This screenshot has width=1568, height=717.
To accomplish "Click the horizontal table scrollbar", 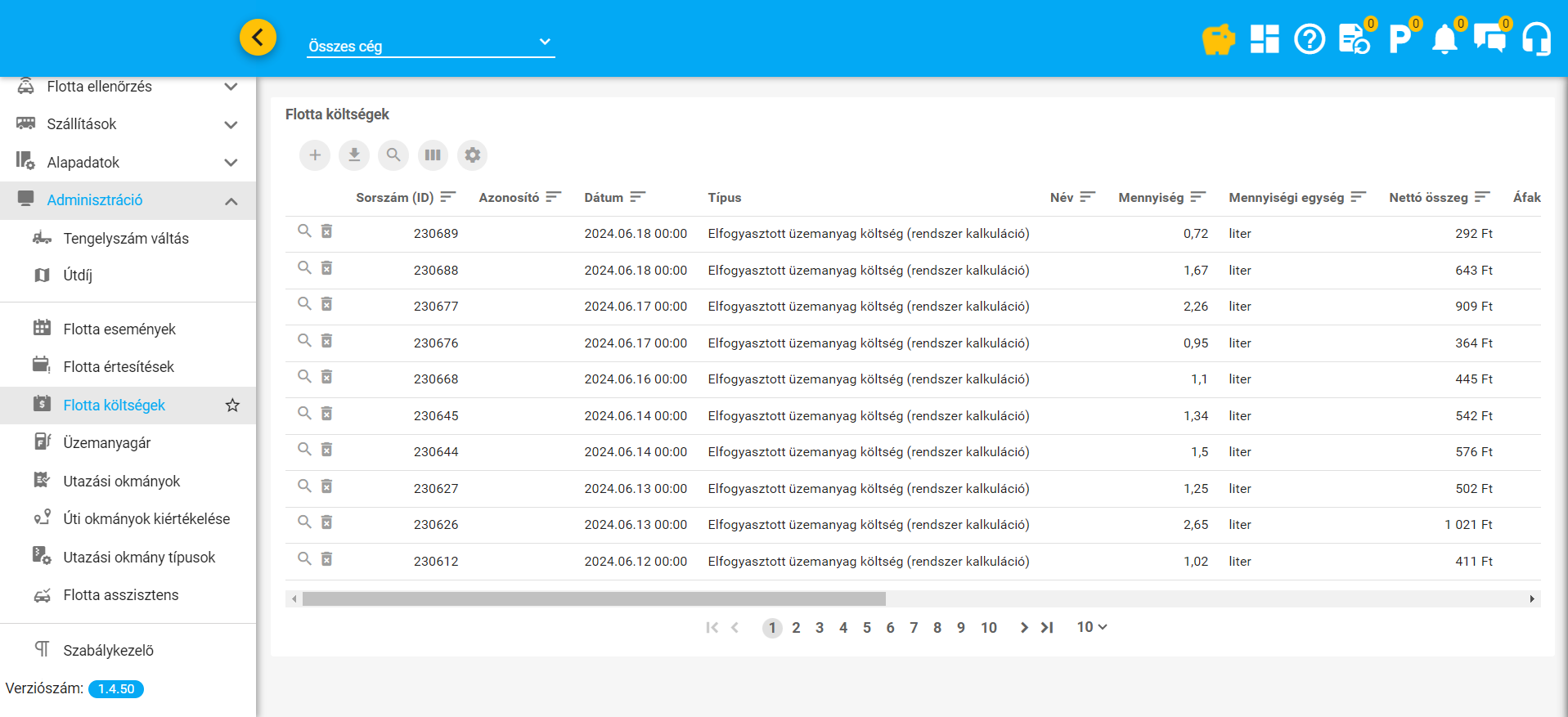I will point(594,599).
